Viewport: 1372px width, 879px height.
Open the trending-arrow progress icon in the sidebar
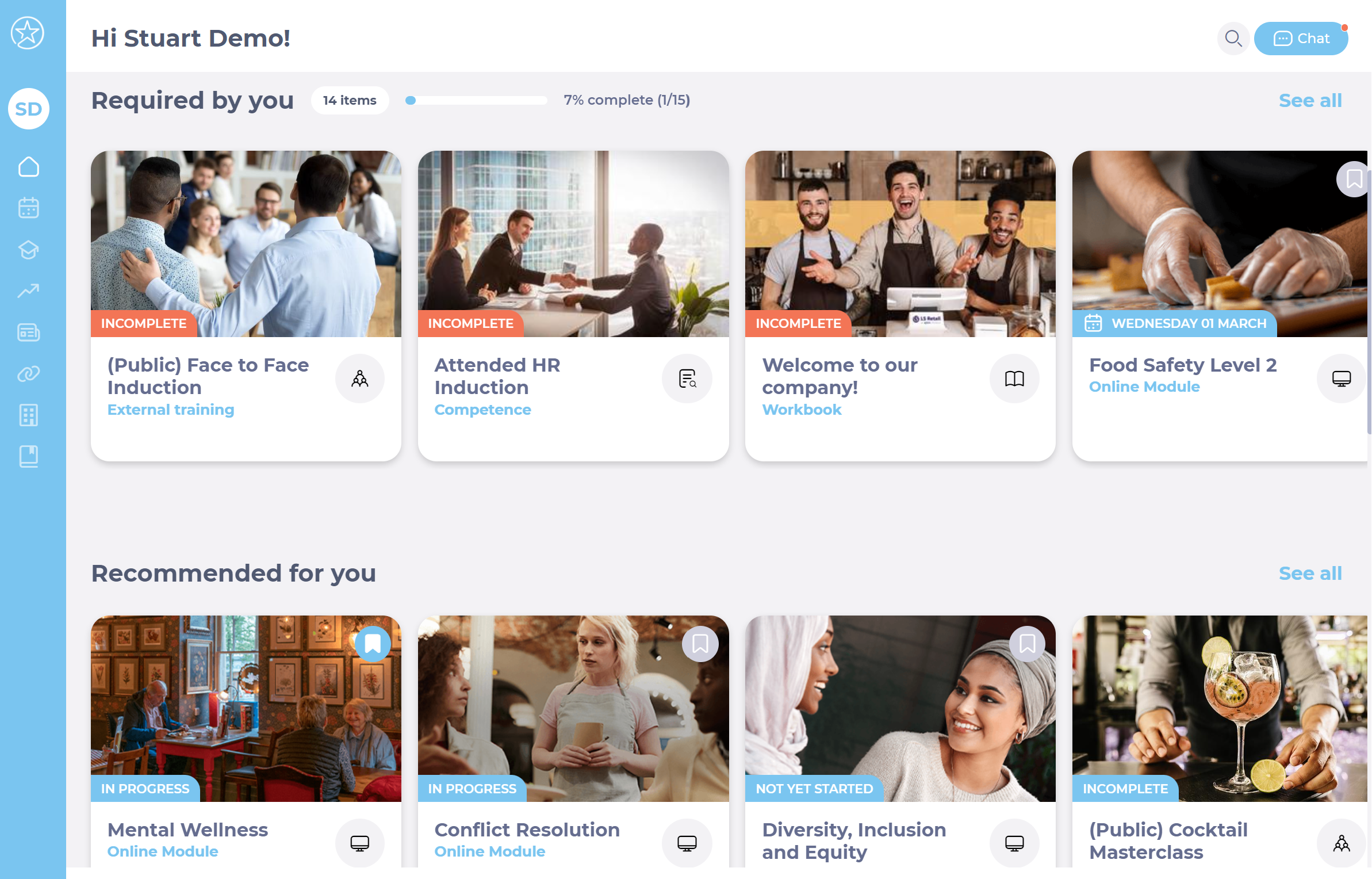(28, 291)
